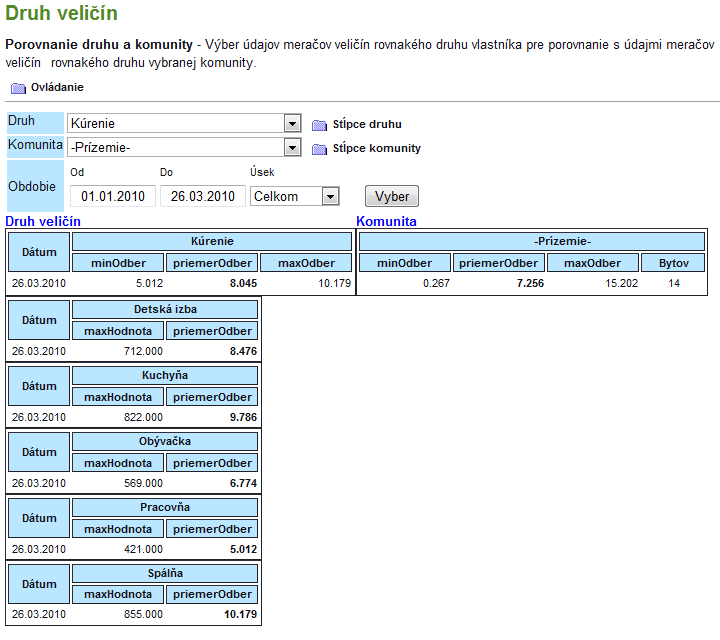Click the Kúrenie table header

(x=212, y=242)
